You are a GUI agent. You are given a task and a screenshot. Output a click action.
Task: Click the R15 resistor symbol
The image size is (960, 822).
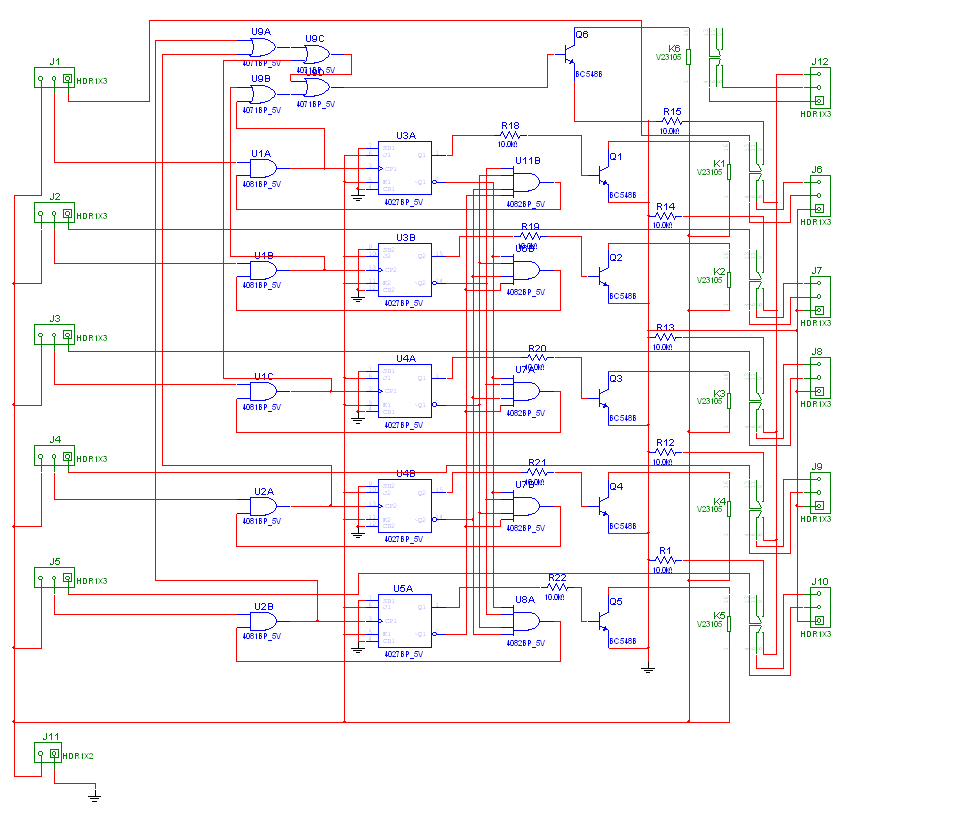(x=670, y=121)
